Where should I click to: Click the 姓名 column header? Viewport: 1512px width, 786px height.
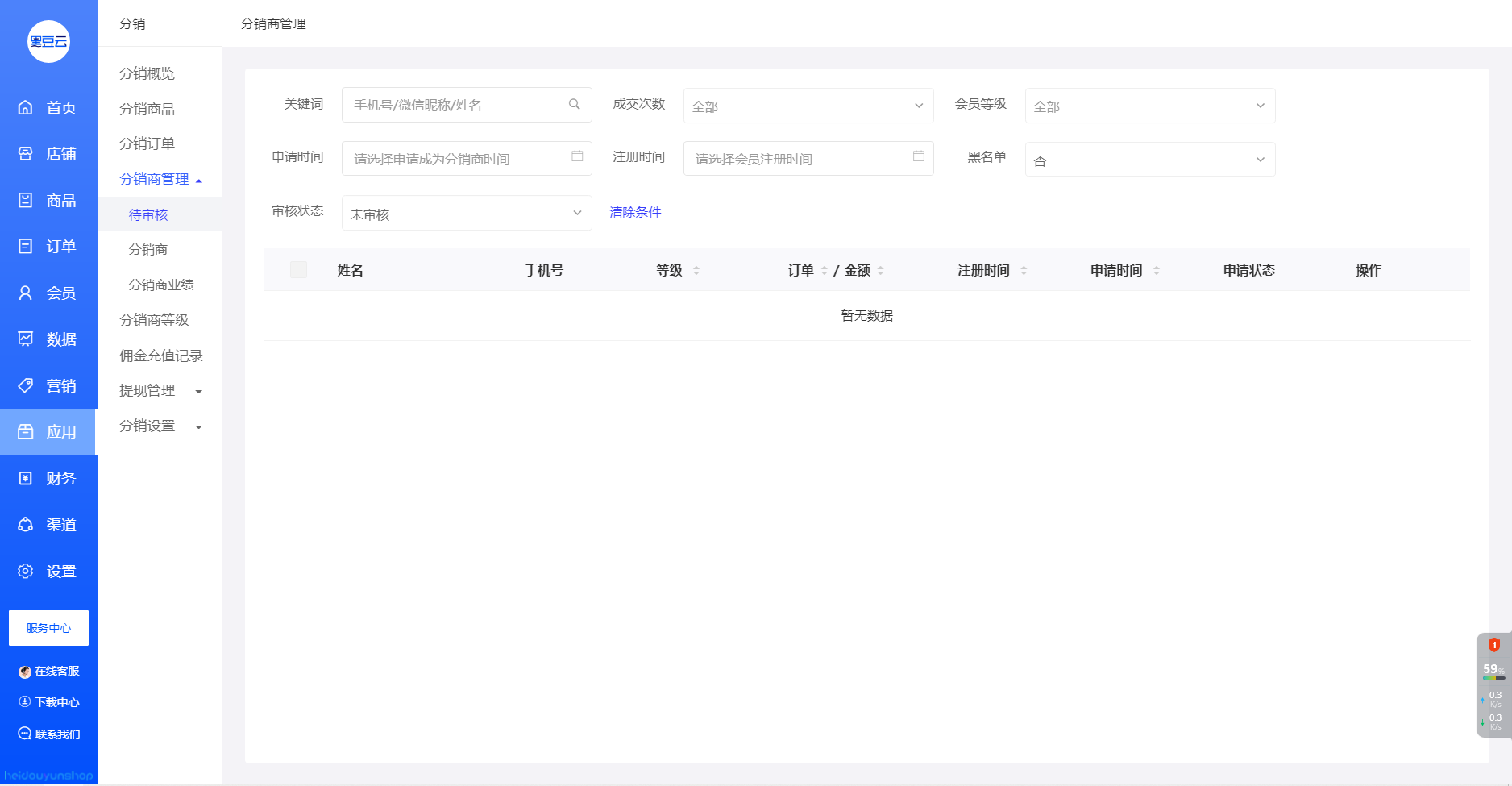[350, 270]
